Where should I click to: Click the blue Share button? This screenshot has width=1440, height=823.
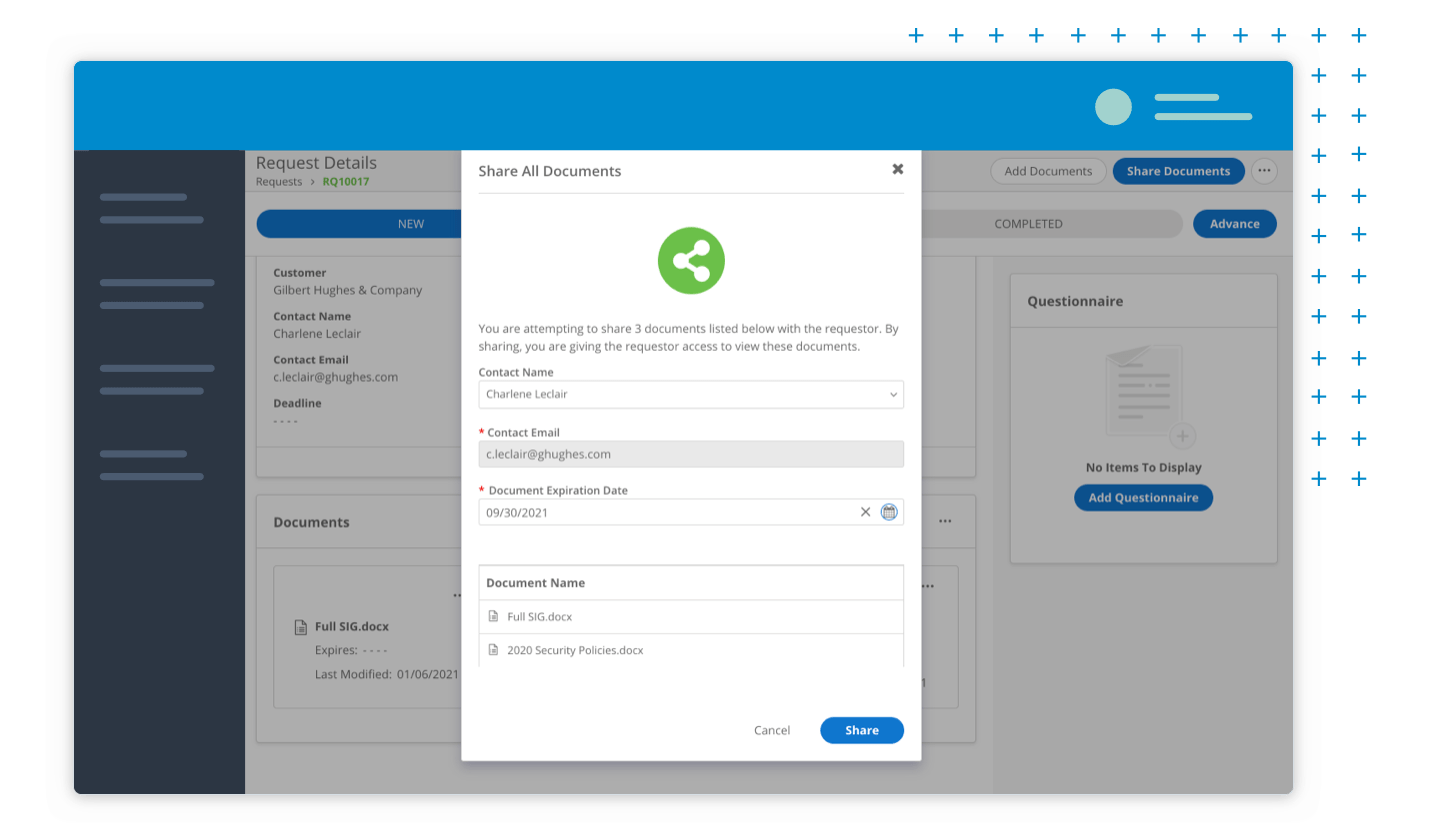862,730
